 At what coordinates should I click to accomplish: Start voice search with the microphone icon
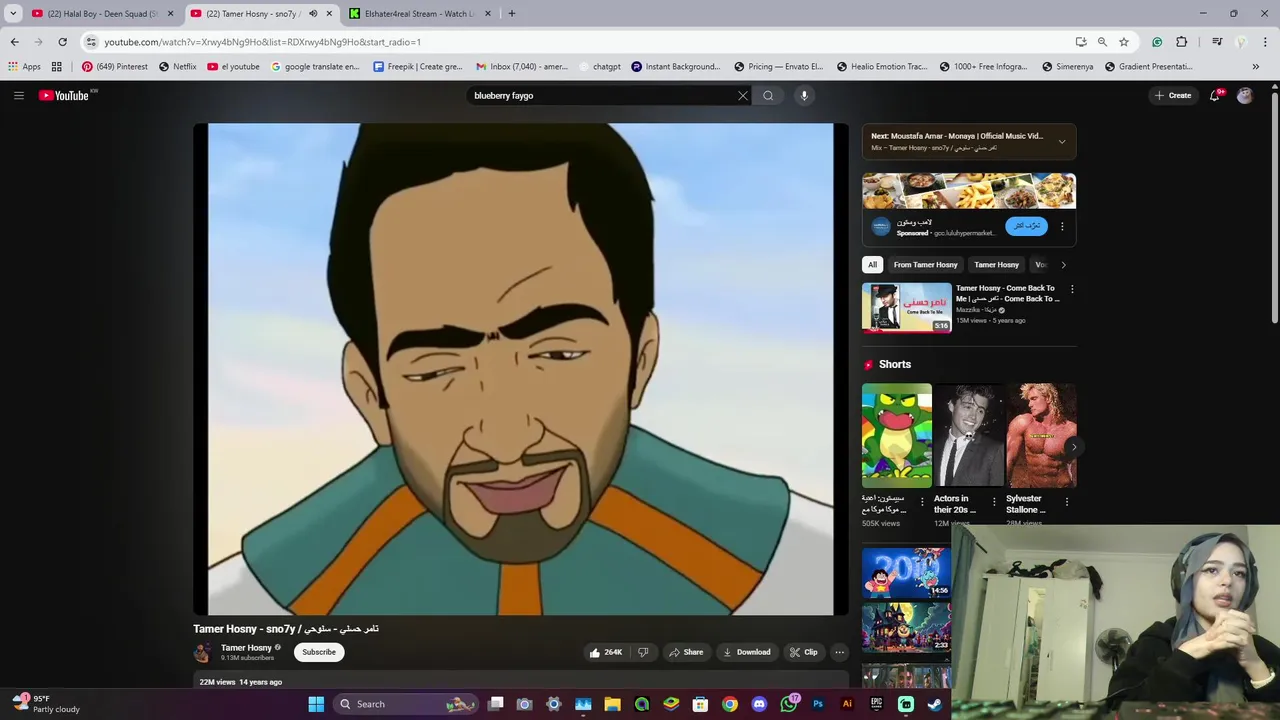tap(804, 96)
